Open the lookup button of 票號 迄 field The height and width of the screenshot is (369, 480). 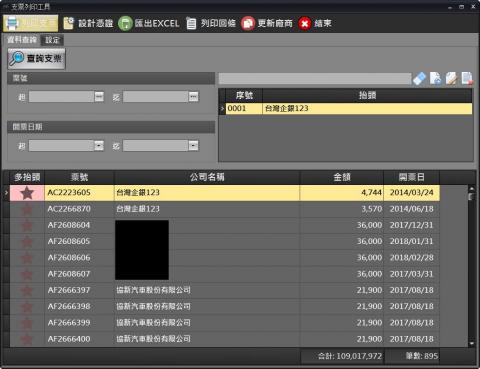(193, 97)
